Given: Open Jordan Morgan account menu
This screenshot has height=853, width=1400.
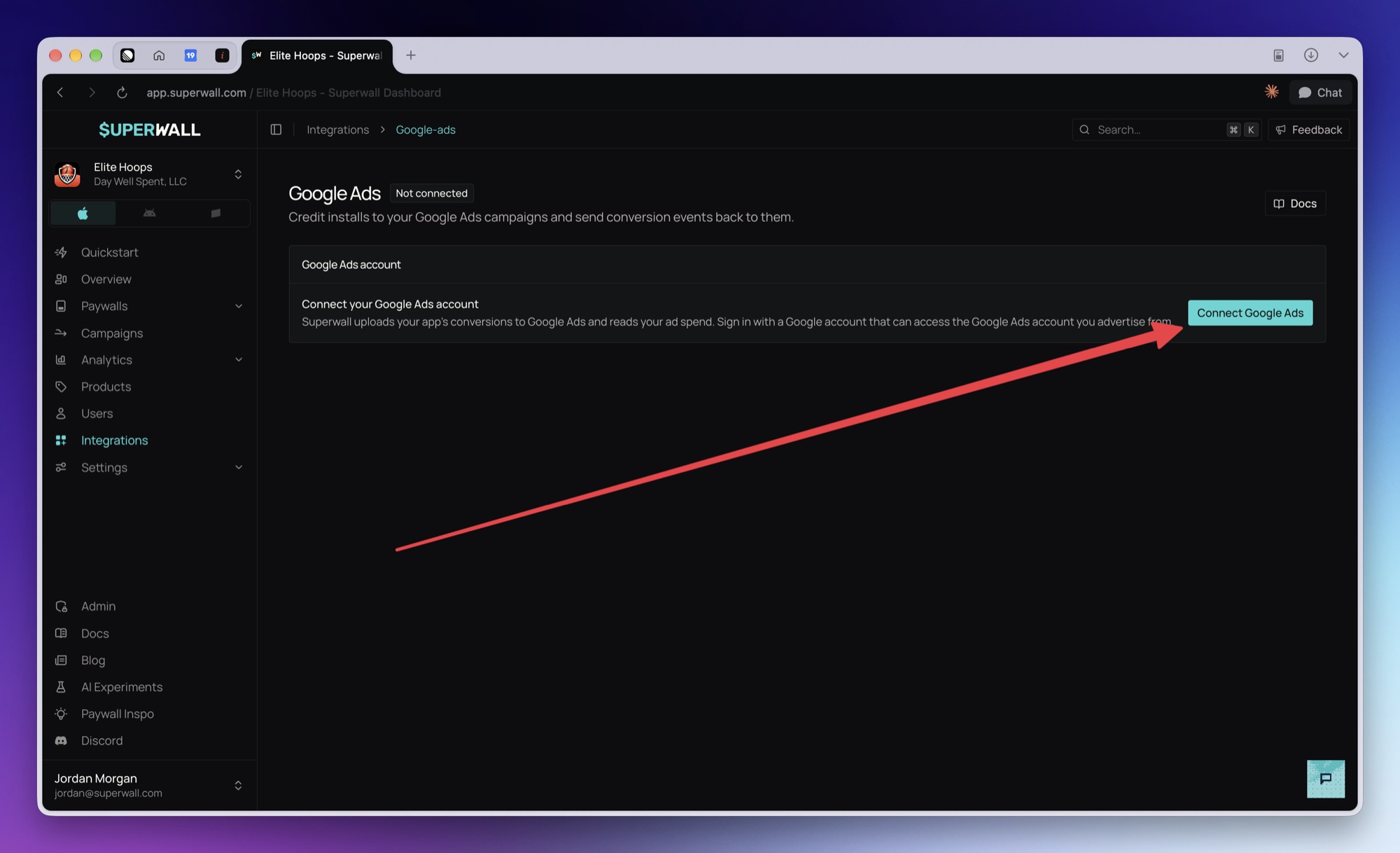Looking at the screenshot, I should point(149,785).
